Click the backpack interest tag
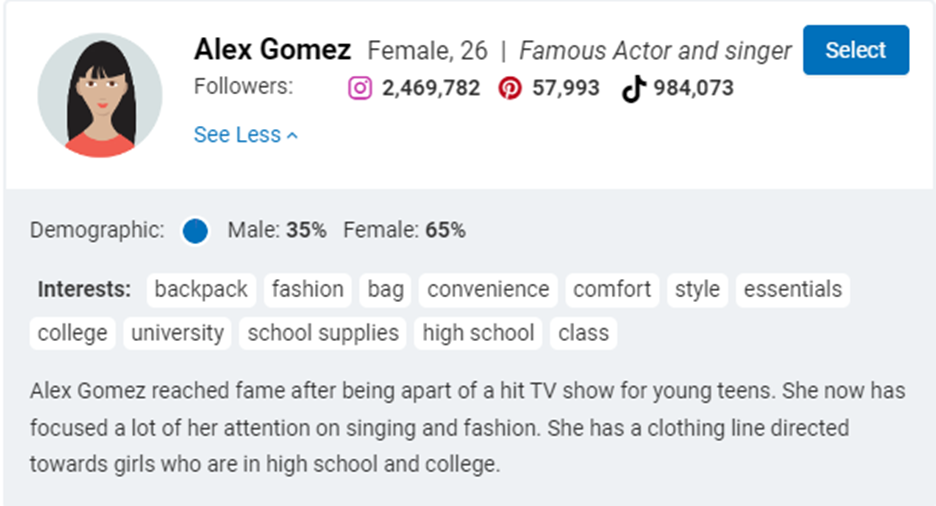 coord(201,290)
